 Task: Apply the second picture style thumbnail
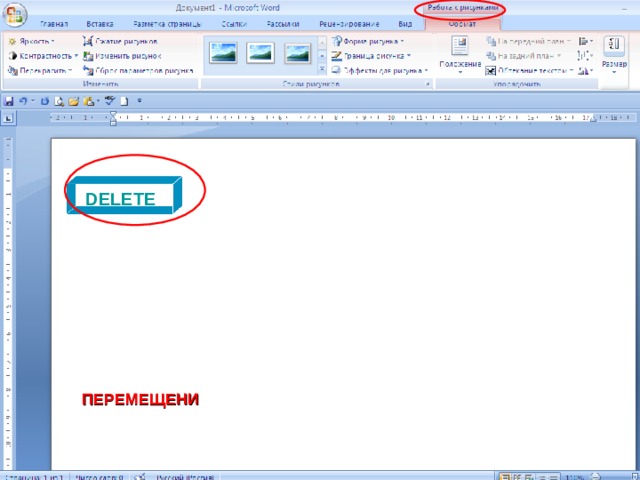(x=260, y=53)
